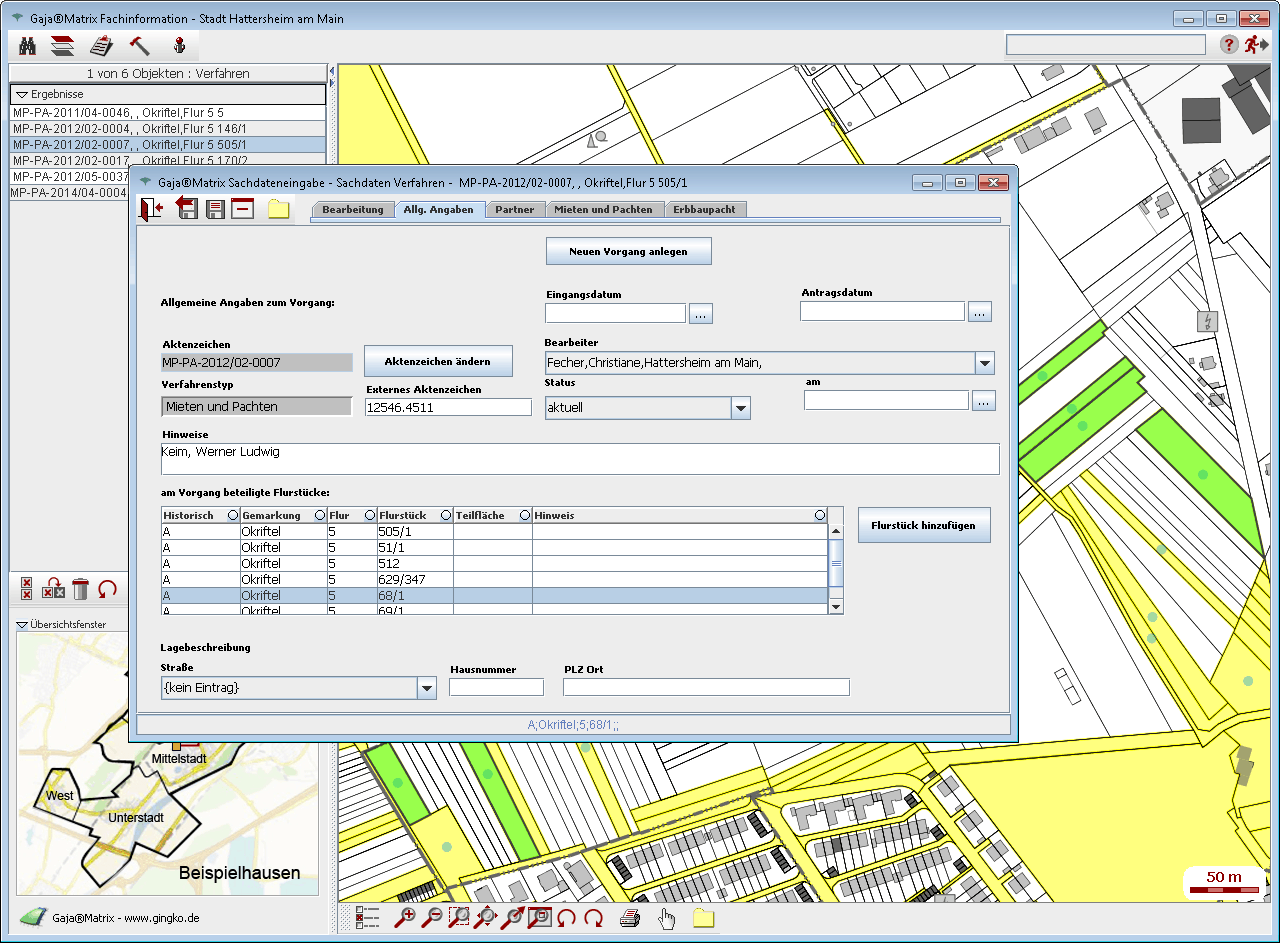Click the trash can delete icon

coord(81,589)
